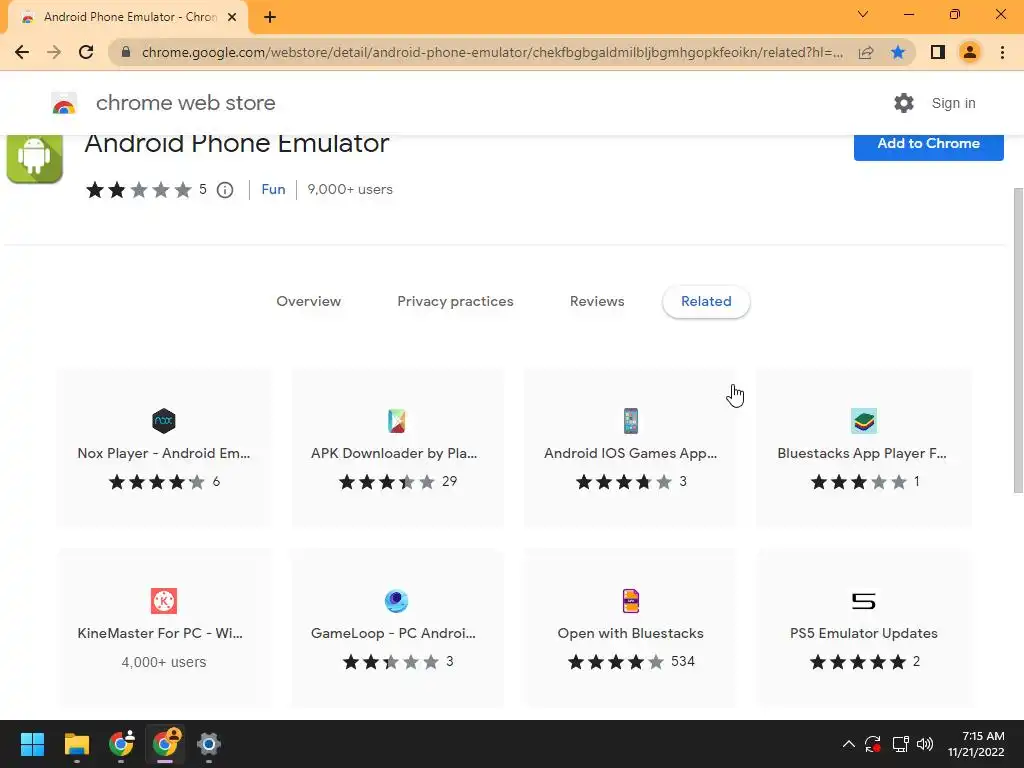
Task: Open a new browser tab
Action: coord(270,17)
